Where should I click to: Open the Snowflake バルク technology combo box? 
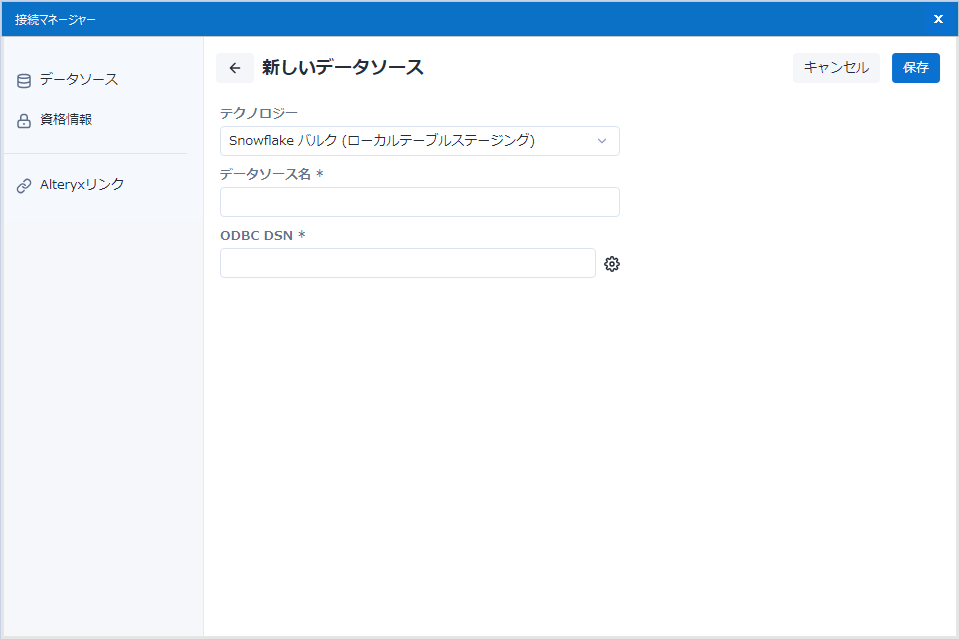click(410, 141)
